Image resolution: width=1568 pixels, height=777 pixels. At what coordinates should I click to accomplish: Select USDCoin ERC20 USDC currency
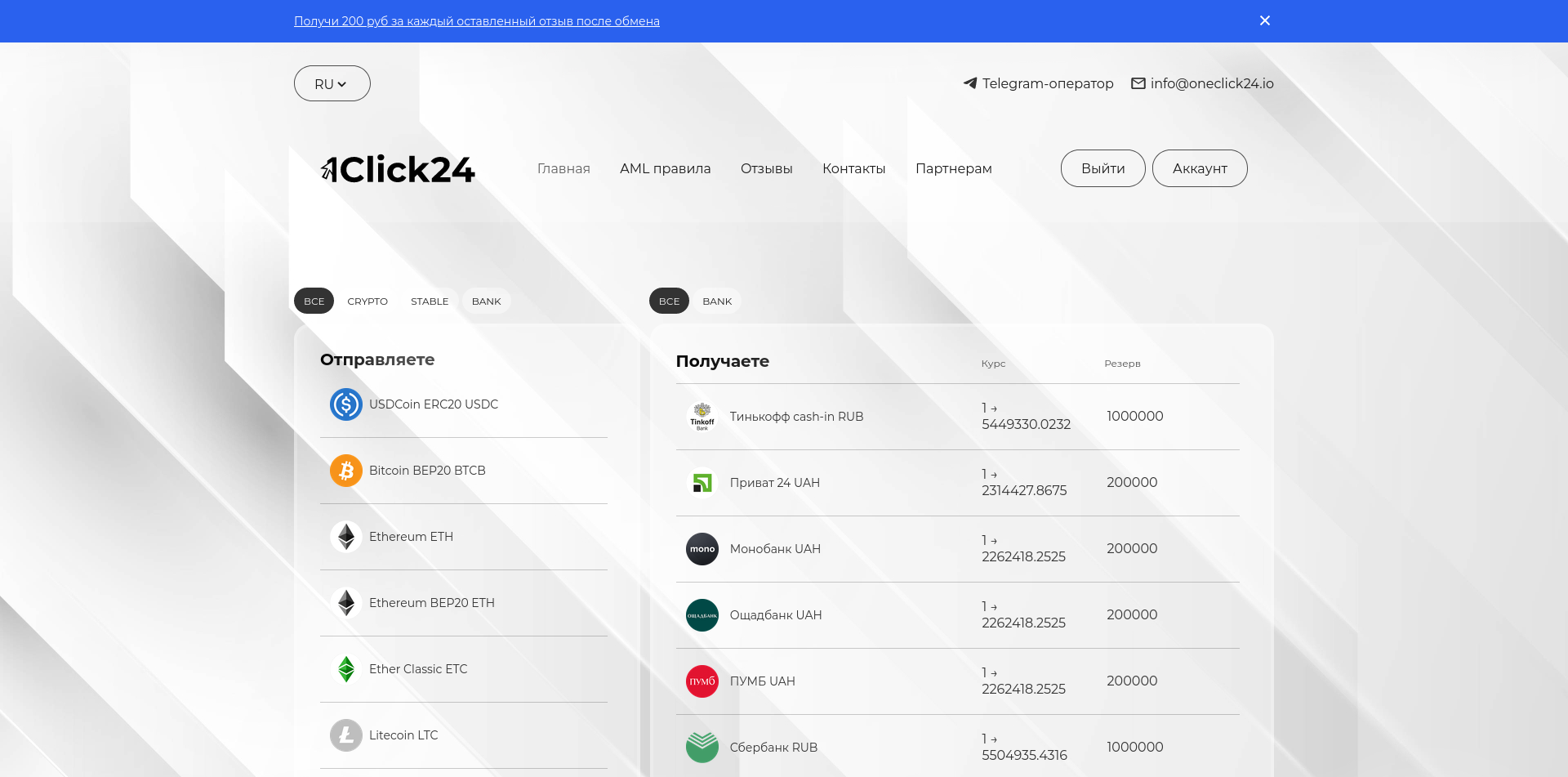click(464, 404)
